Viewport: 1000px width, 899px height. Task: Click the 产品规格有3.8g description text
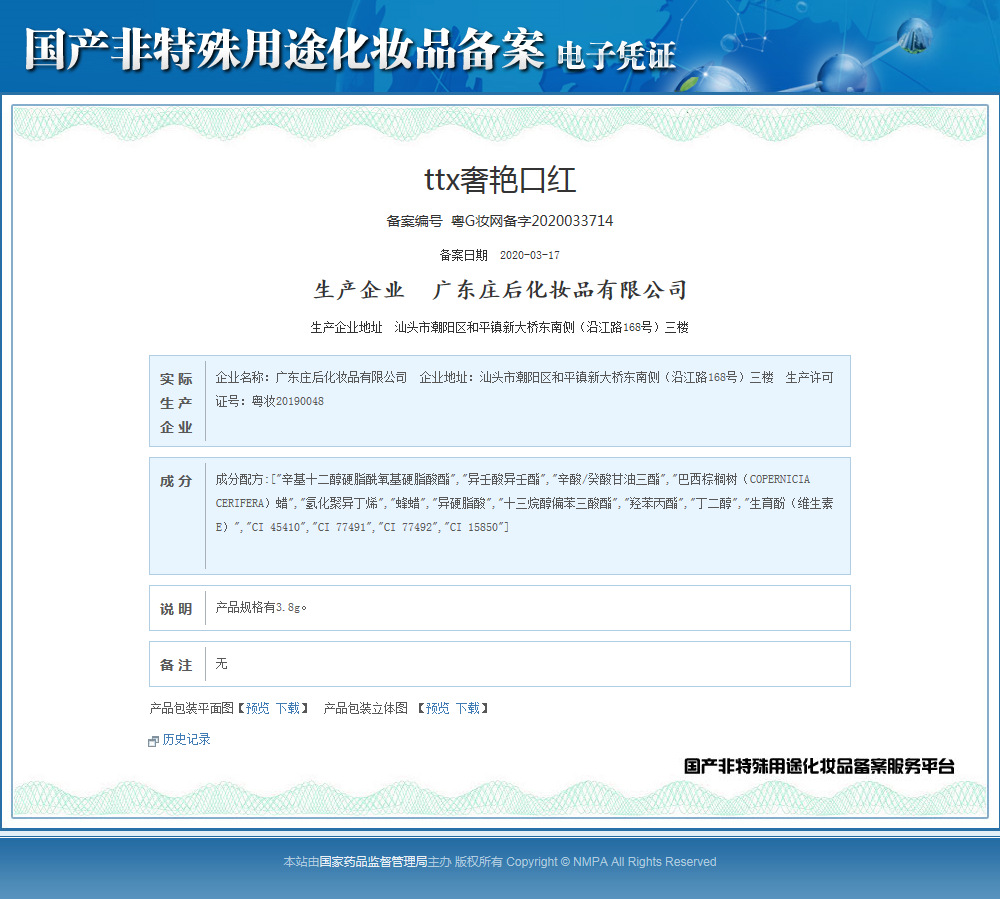[261, 608]
